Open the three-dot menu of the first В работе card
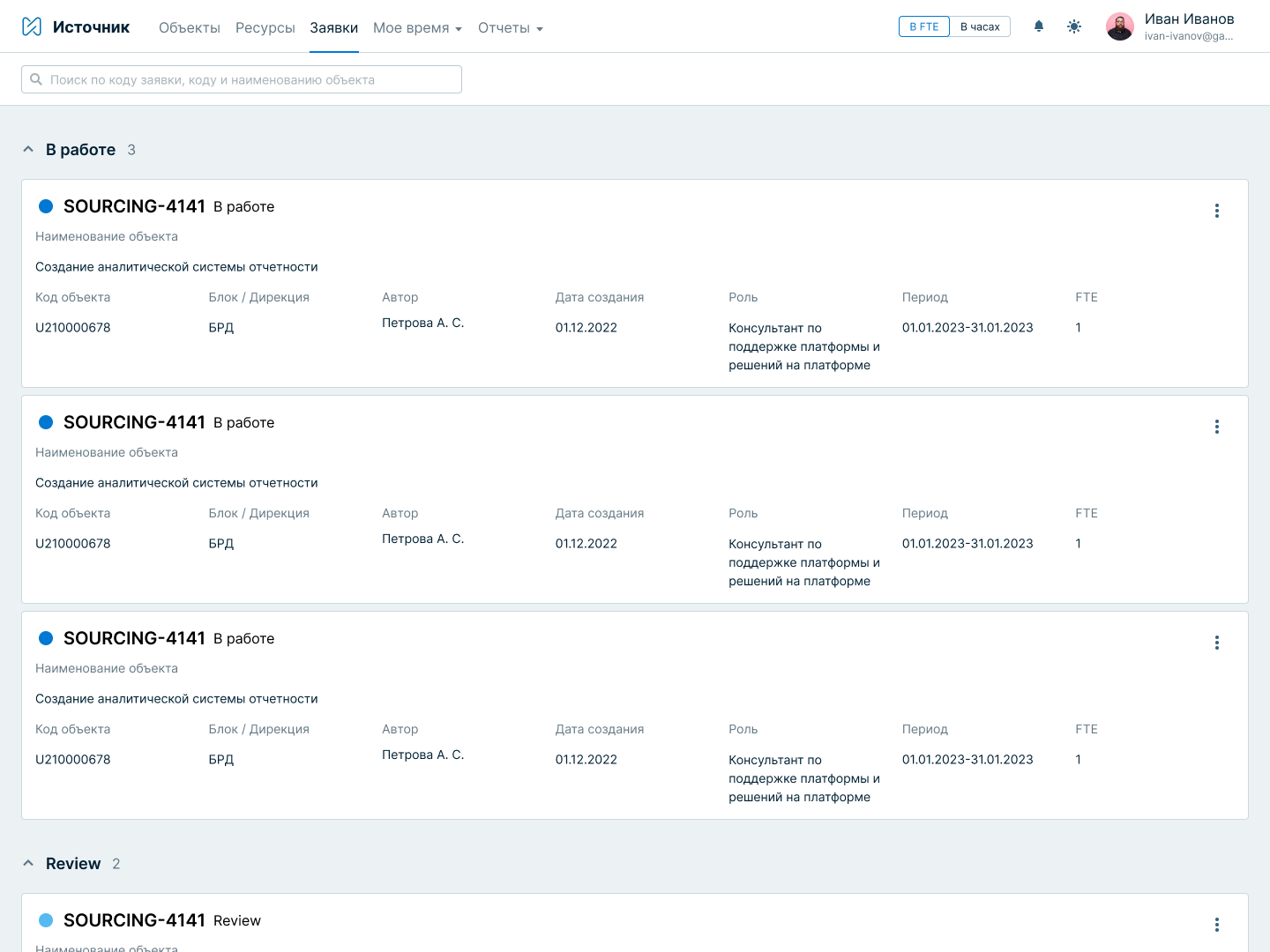1270x952 pixels. coord(1217,211)
